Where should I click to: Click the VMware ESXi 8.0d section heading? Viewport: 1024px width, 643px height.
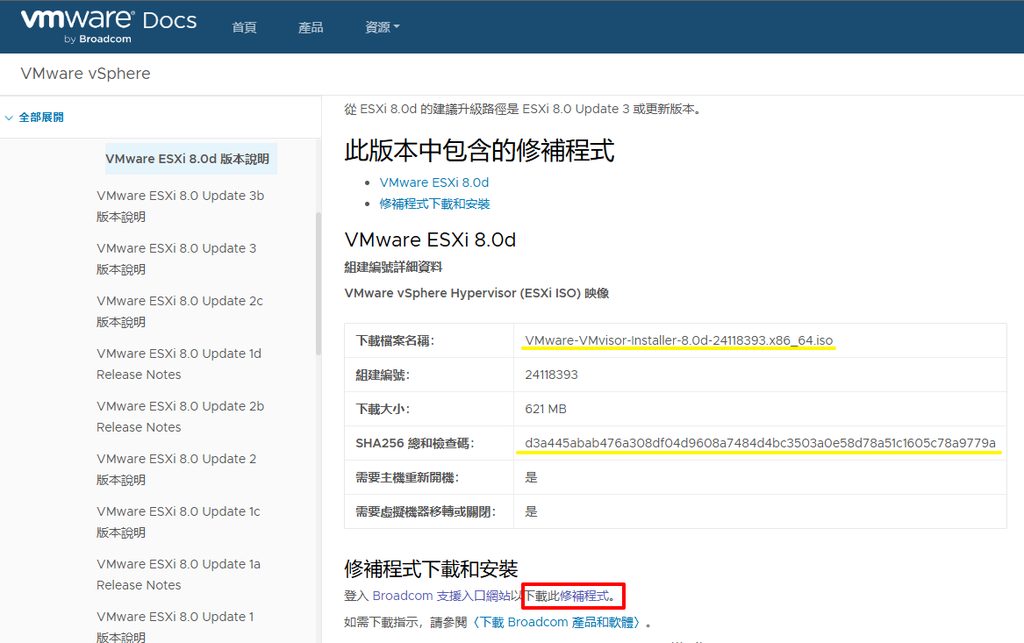click(430, 240)
